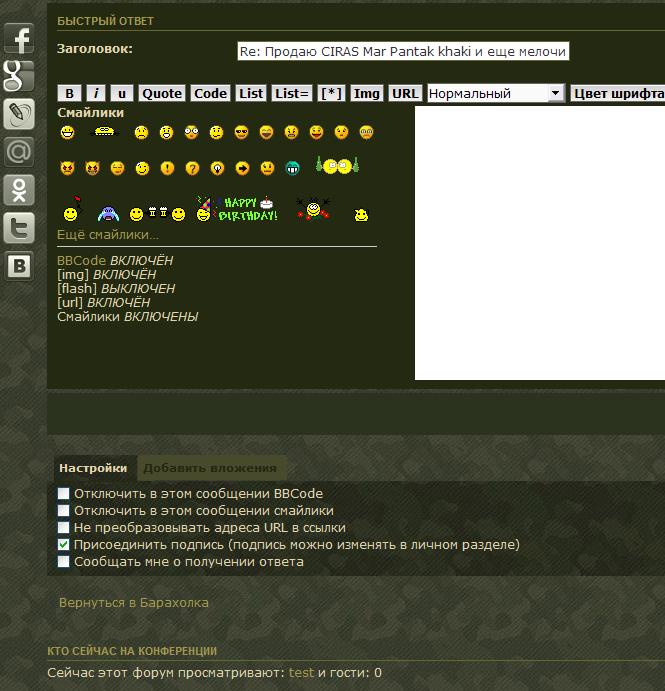This screenshot has height=691, width=665.
Task: Click the Facebook share icon
Action: coord(20,39)
